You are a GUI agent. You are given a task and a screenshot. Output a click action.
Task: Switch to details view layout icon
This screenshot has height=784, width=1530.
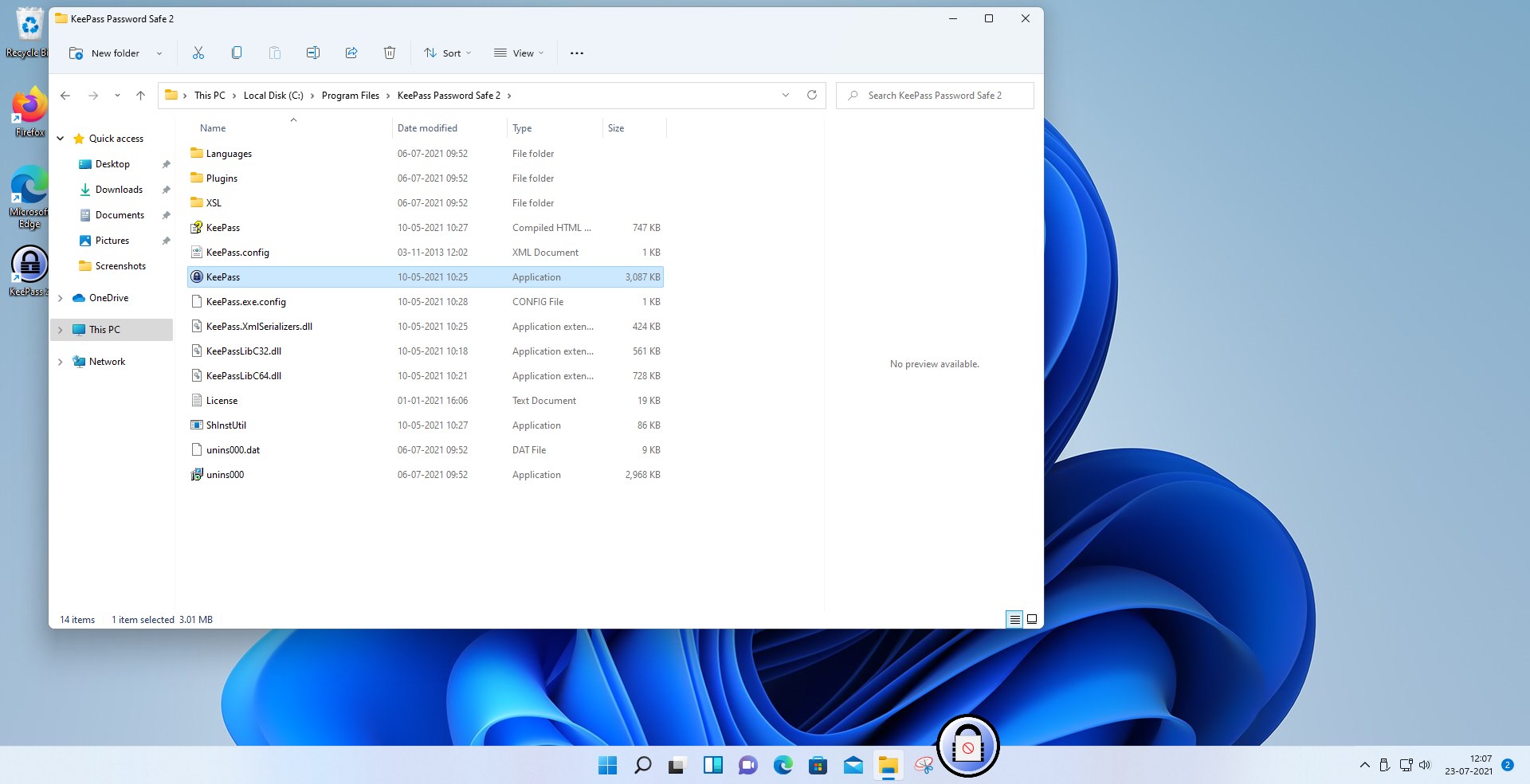pyautogui.click(x=1014, y=619)
